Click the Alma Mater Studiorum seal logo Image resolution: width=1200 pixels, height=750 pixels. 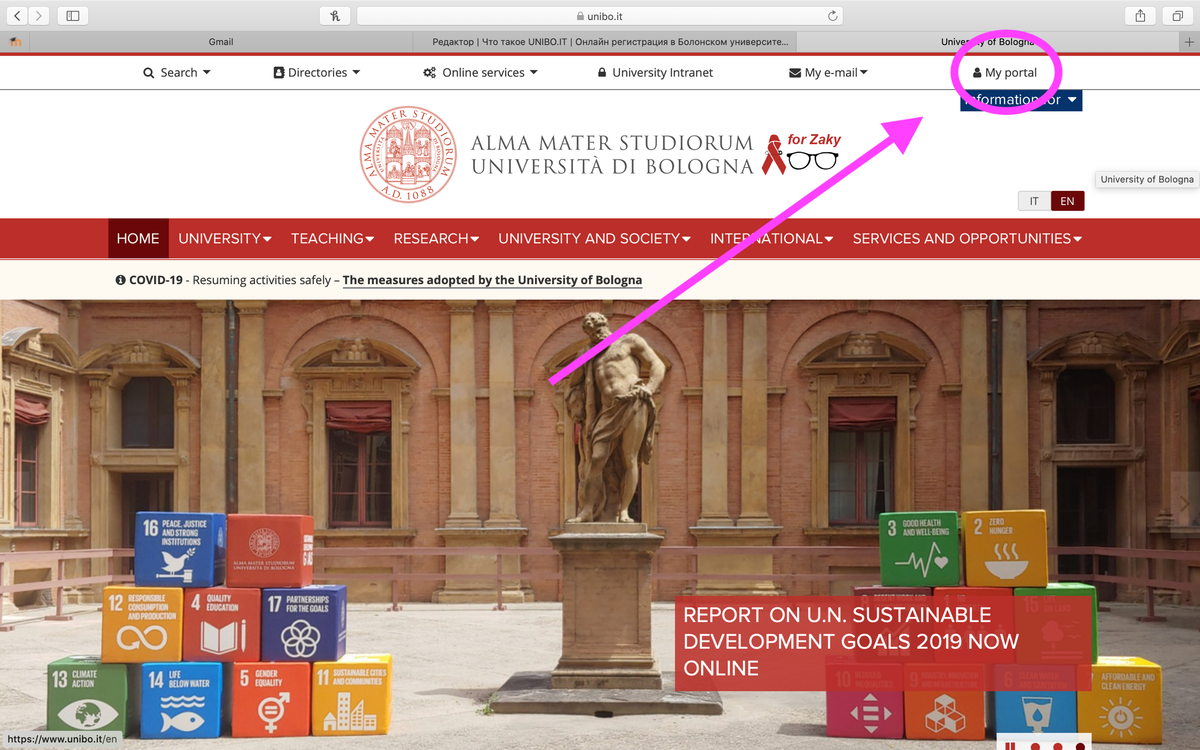[x=408, y=154]
